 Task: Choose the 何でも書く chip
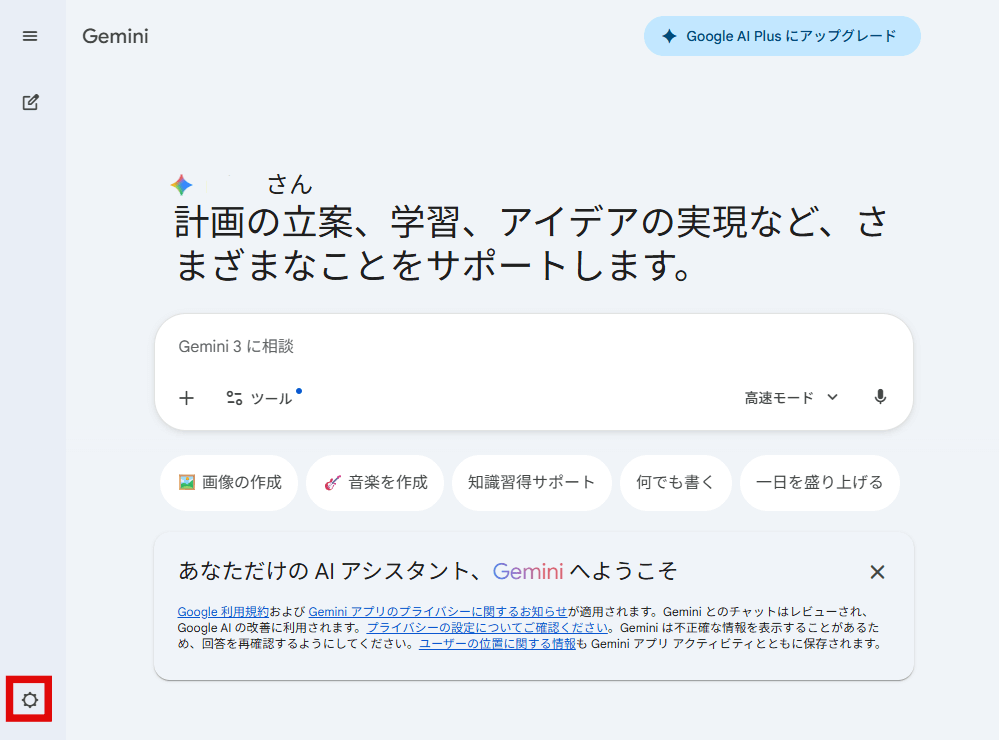click(x=675, y=482)
